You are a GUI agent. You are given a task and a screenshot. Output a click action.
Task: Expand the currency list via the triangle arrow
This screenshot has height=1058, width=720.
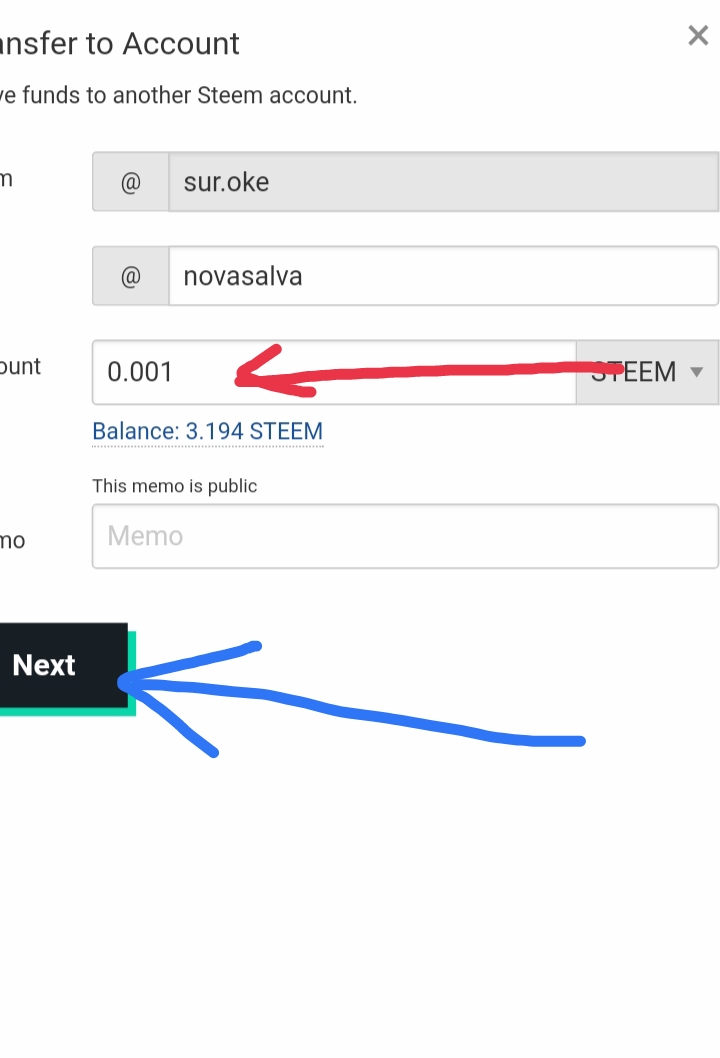click(x=697, y=372)
